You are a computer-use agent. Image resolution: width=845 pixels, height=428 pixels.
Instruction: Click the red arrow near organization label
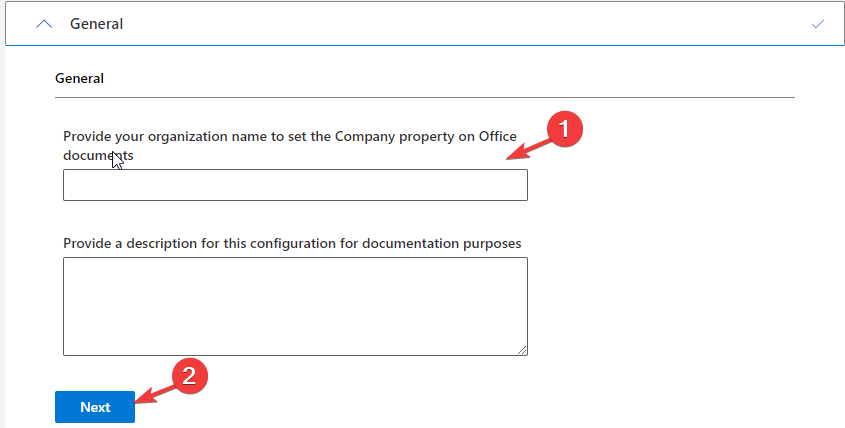point(529,149)
